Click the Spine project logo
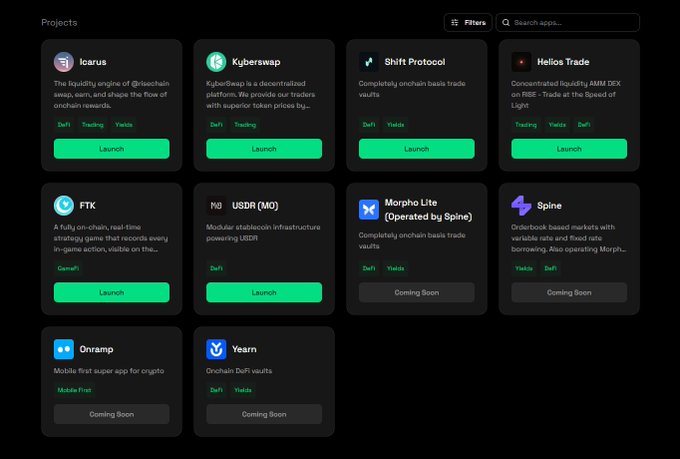 pyautogui.click(x=521, y=206)
